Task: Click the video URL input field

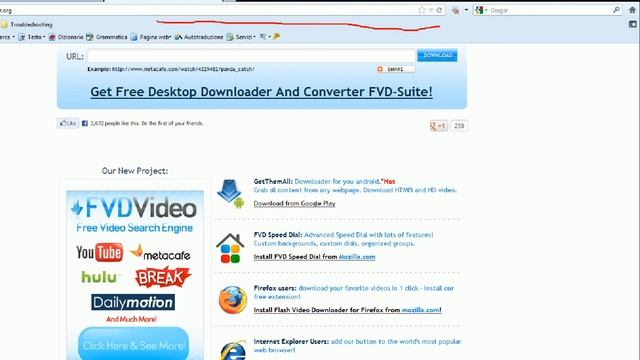Action: point(251,56)
